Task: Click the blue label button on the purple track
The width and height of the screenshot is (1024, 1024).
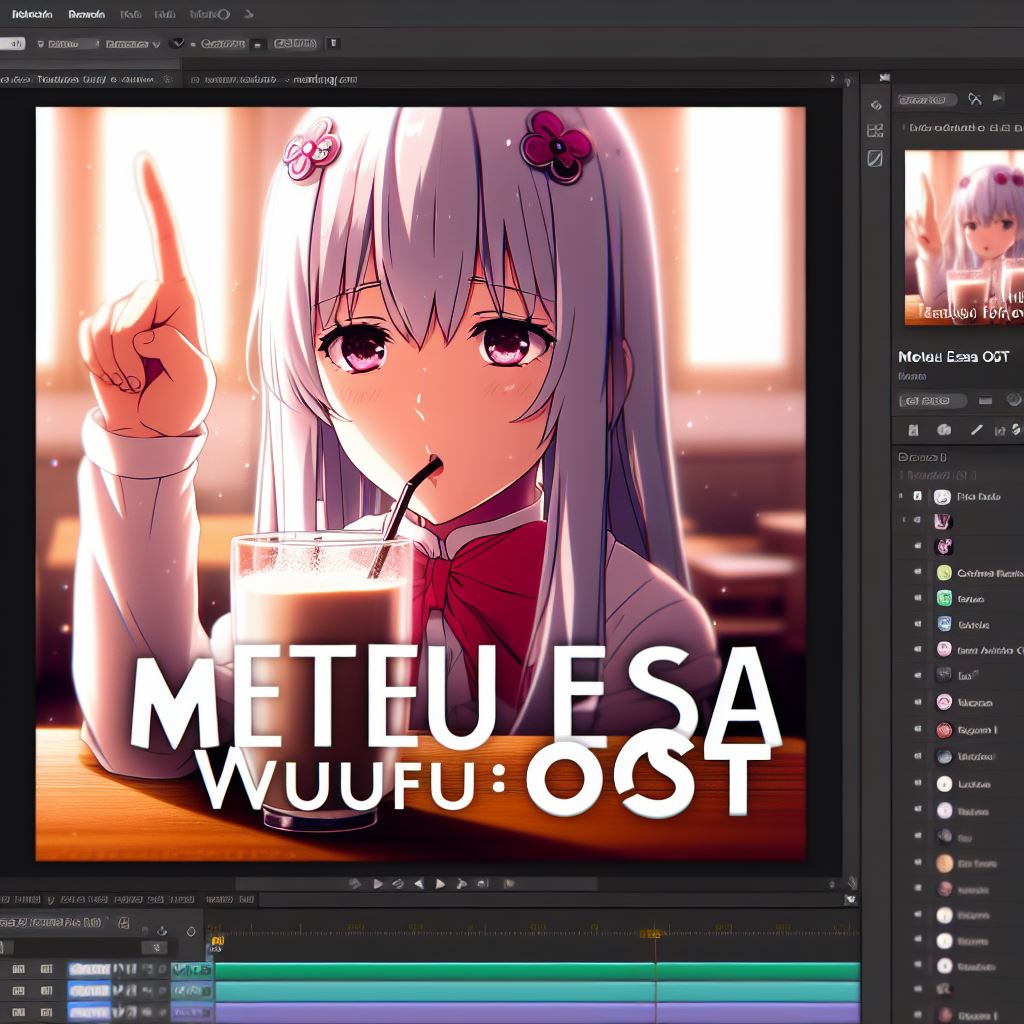Action: click(x=89, y=1013)
